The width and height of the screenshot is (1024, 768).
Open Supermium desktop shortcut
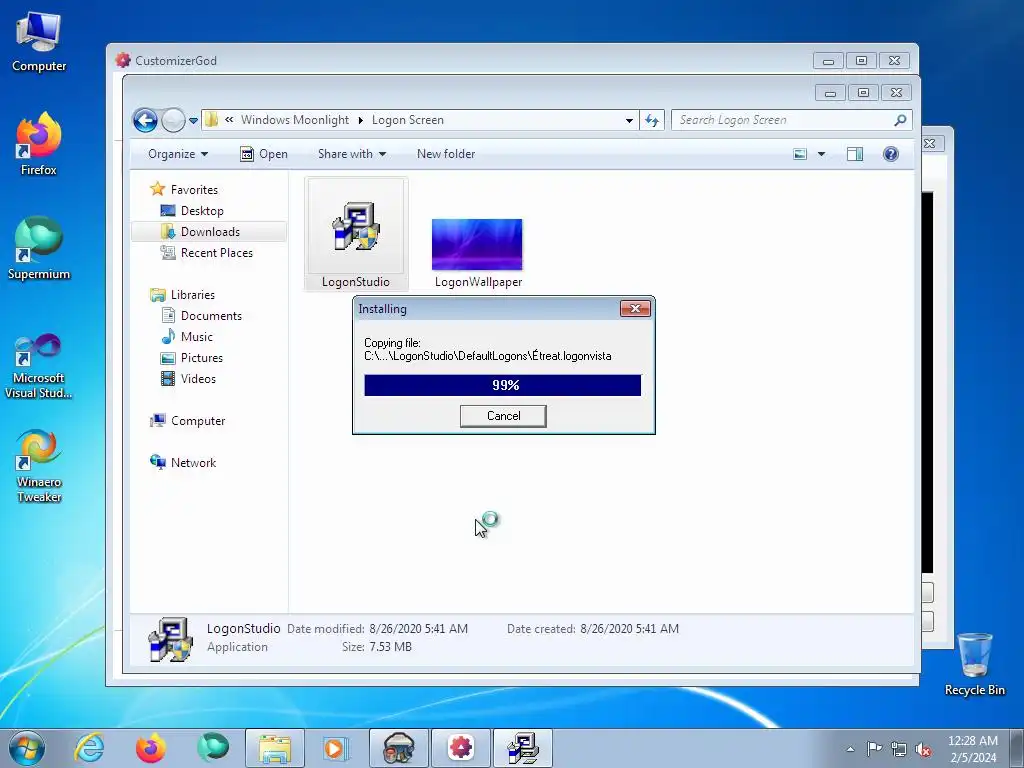[x=39, y=249]
